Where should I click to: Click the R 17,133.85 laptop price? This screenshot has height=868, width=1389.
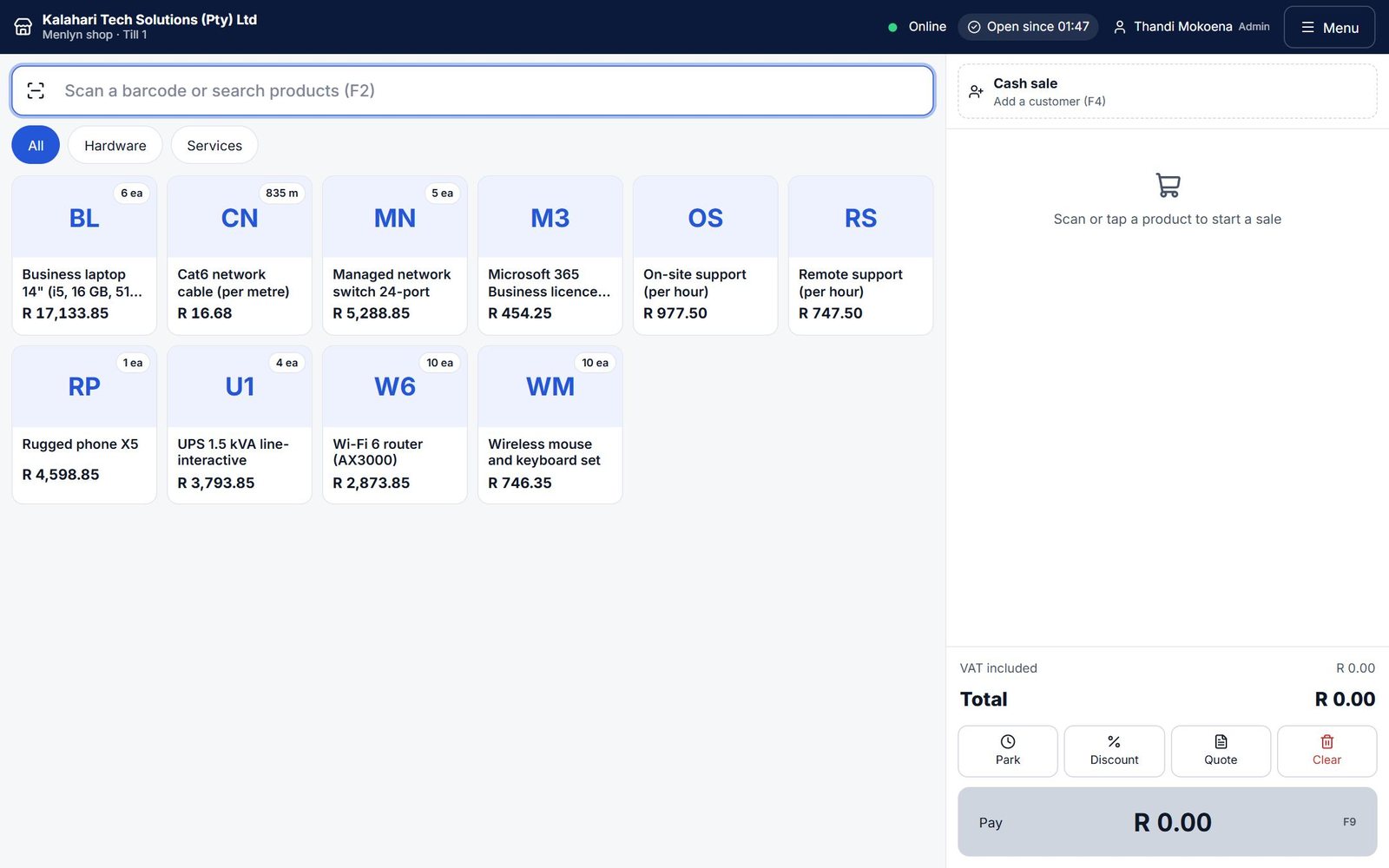65,312
